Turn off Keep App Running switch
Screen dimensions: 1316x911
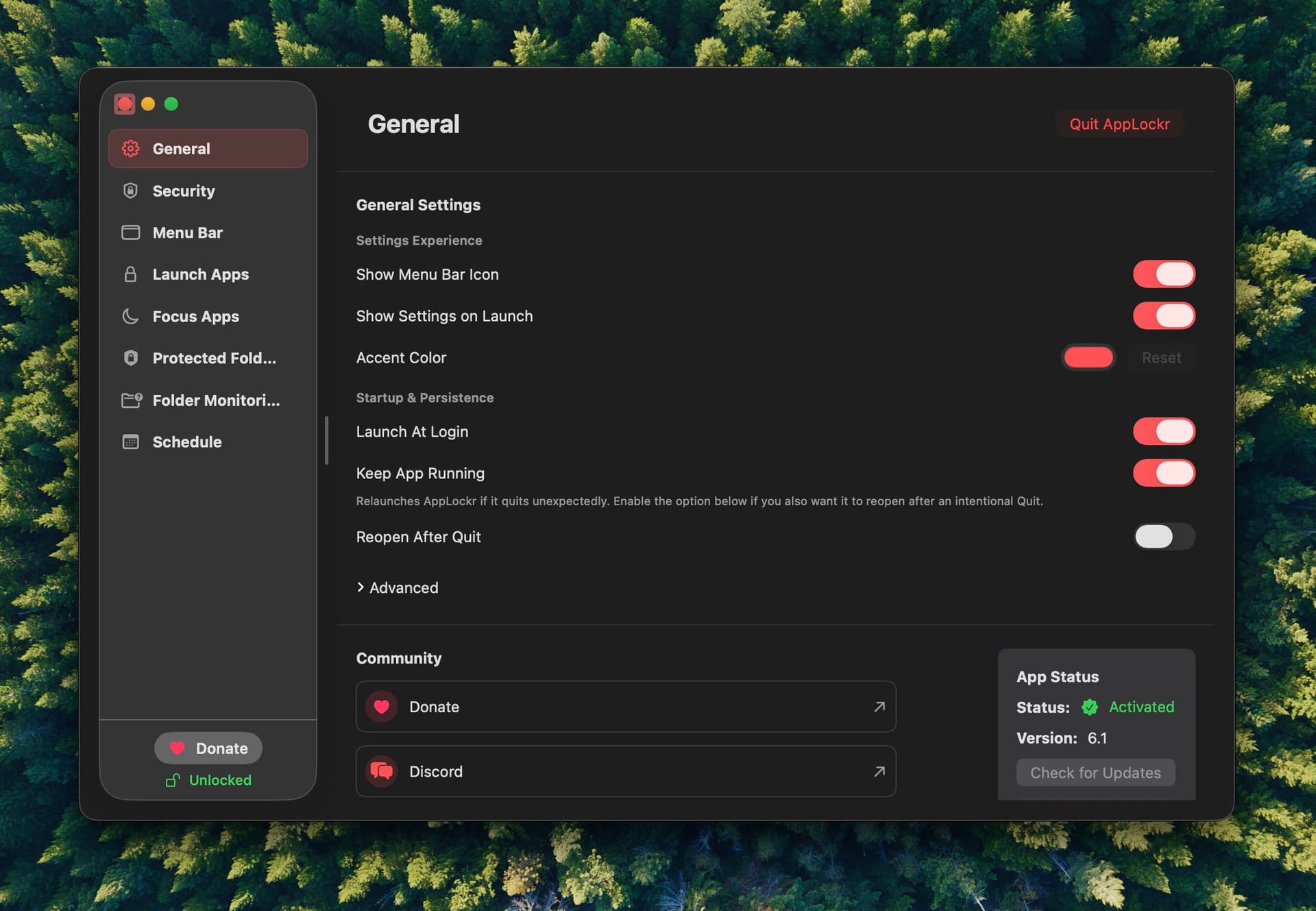pos(1164,473)
